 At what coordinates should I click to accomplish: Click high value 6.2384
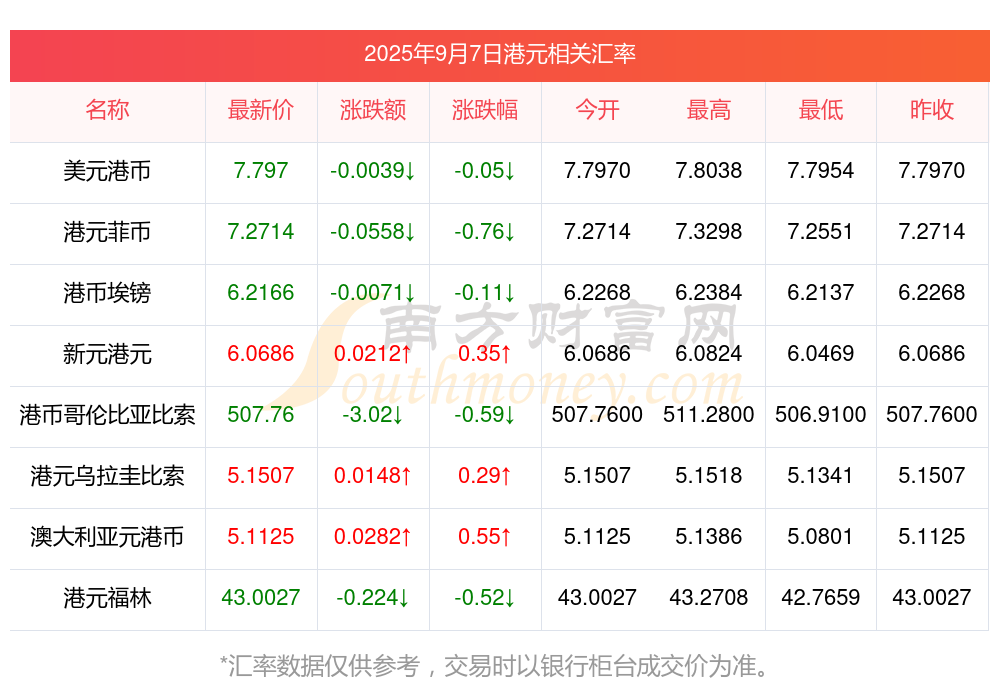709,292
